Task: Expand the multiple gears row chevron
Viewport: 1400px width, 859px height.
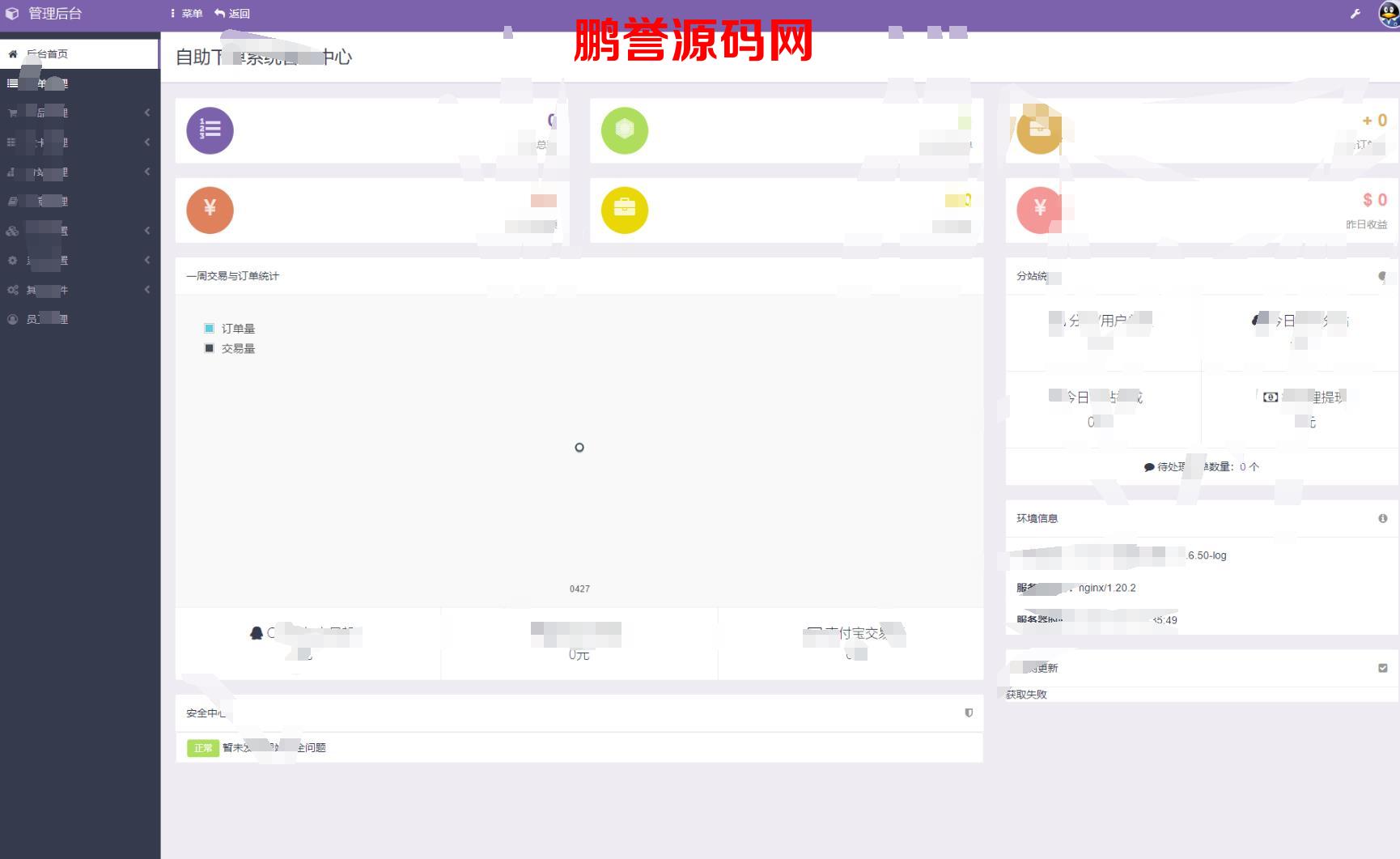Action: 147,290
